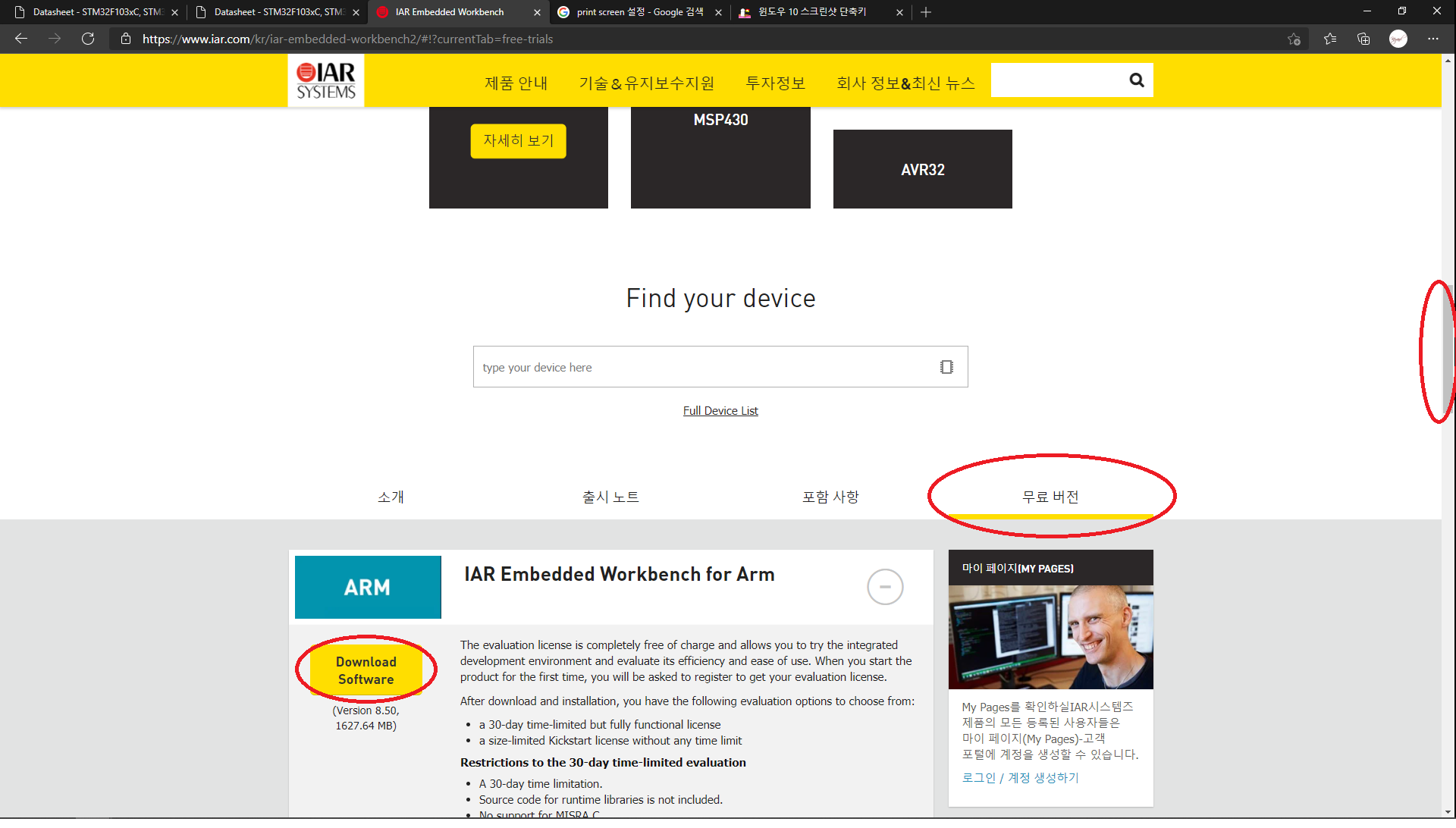Open a new browser tab

(926, 12)
